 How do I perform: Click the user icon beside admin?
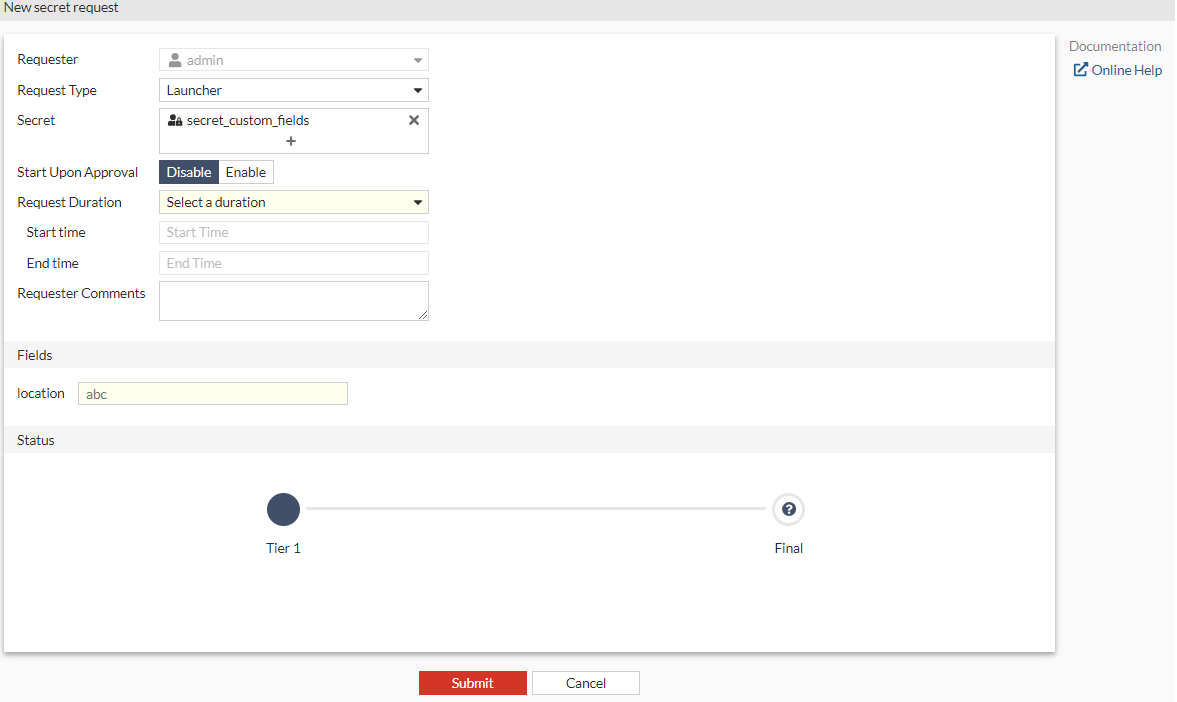click(174, 59)
